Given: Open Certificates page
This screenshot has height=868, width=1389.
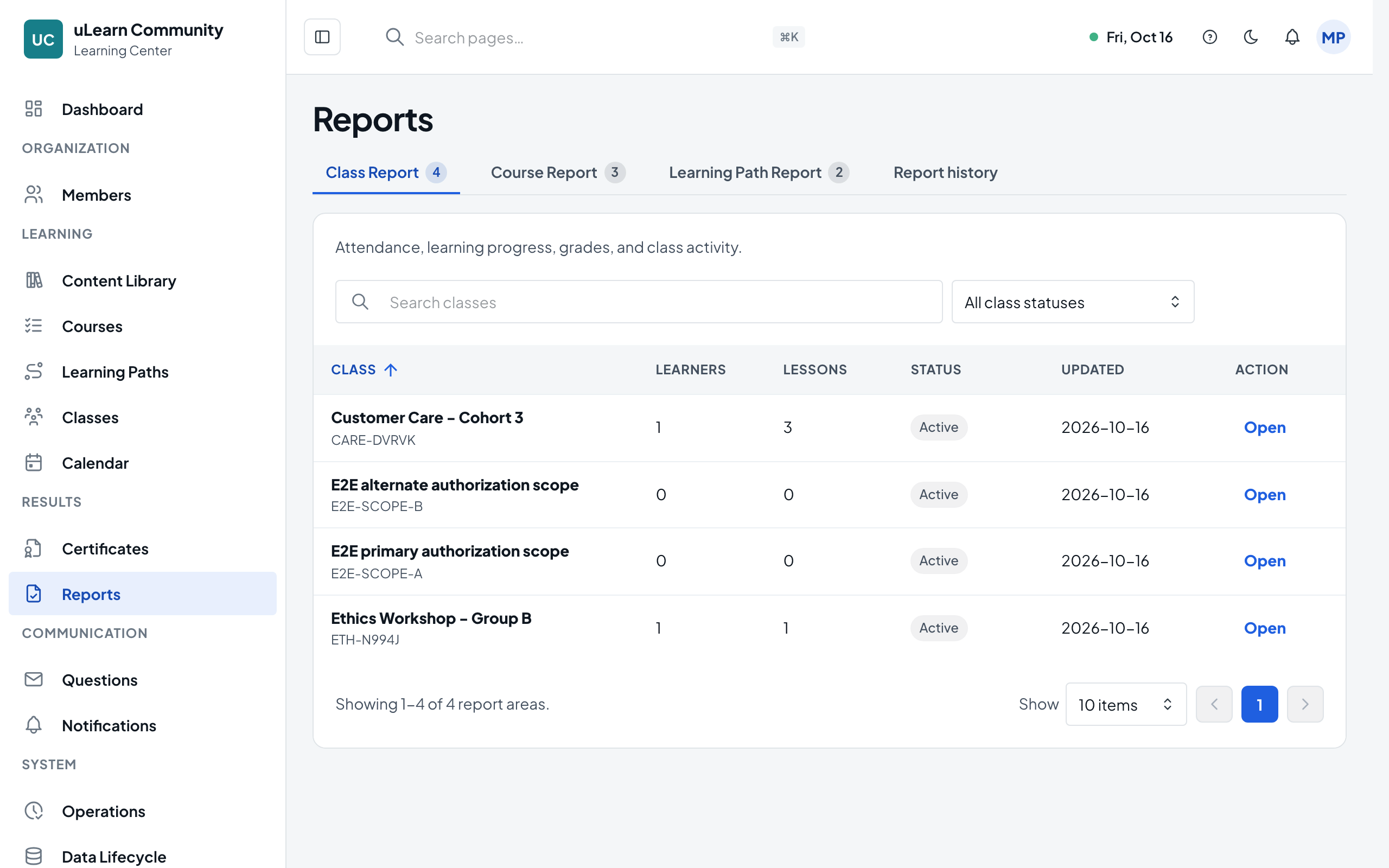Looking at the screenshot, I should pos(142,548).
